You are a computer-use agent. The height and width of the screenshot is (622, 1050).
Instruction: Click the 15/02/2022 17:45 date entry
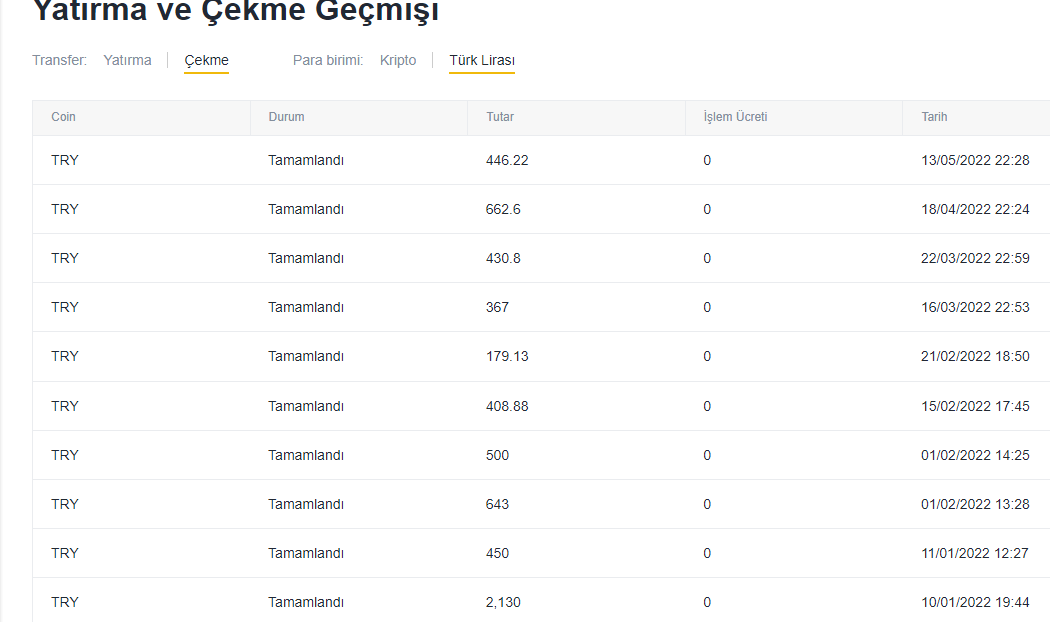975,406
